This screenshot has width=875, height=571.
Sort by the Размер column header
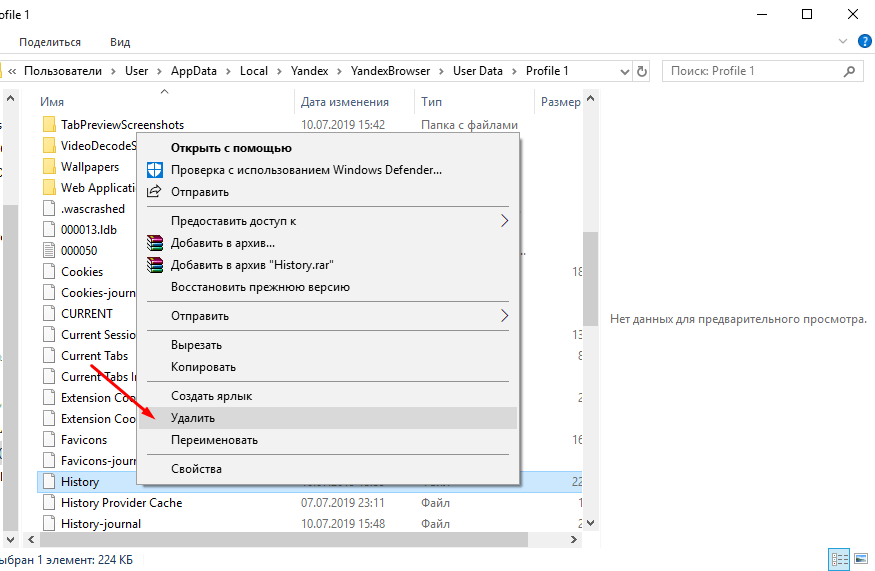pyautogui.click(x=560, y=102)
